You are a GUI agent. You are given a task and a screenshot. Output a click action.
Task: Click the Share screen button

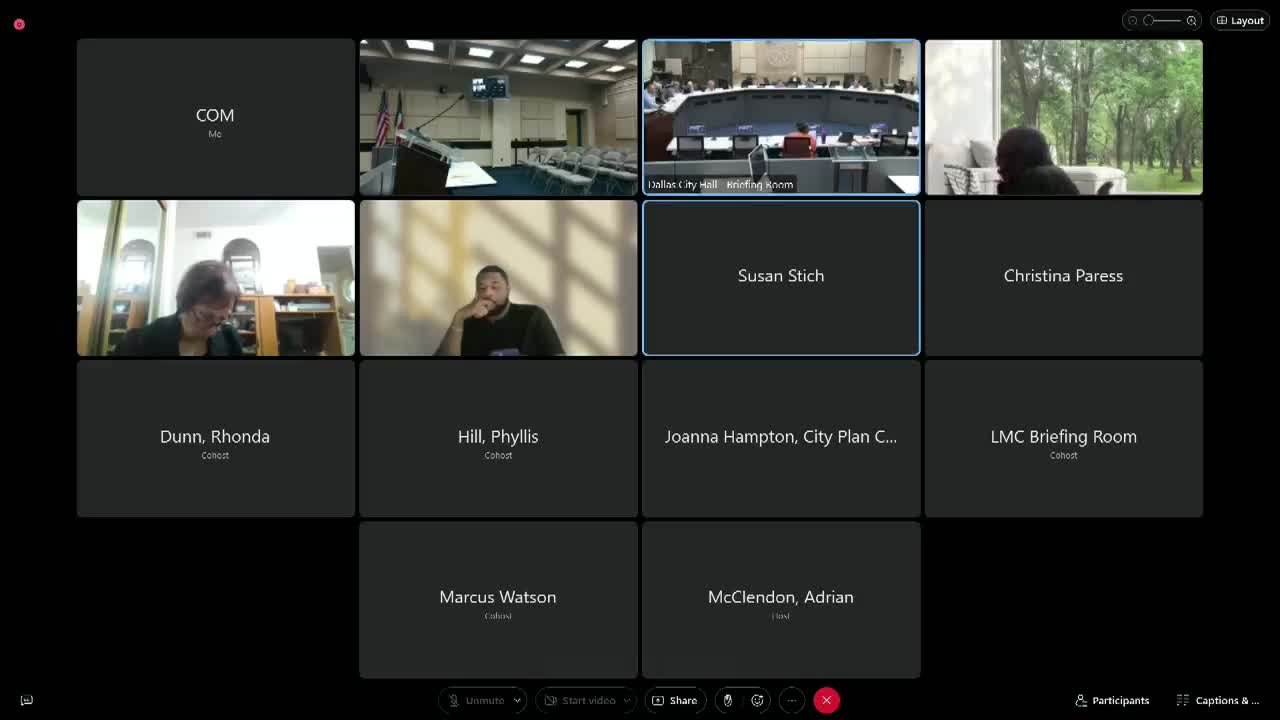(675, 700)
